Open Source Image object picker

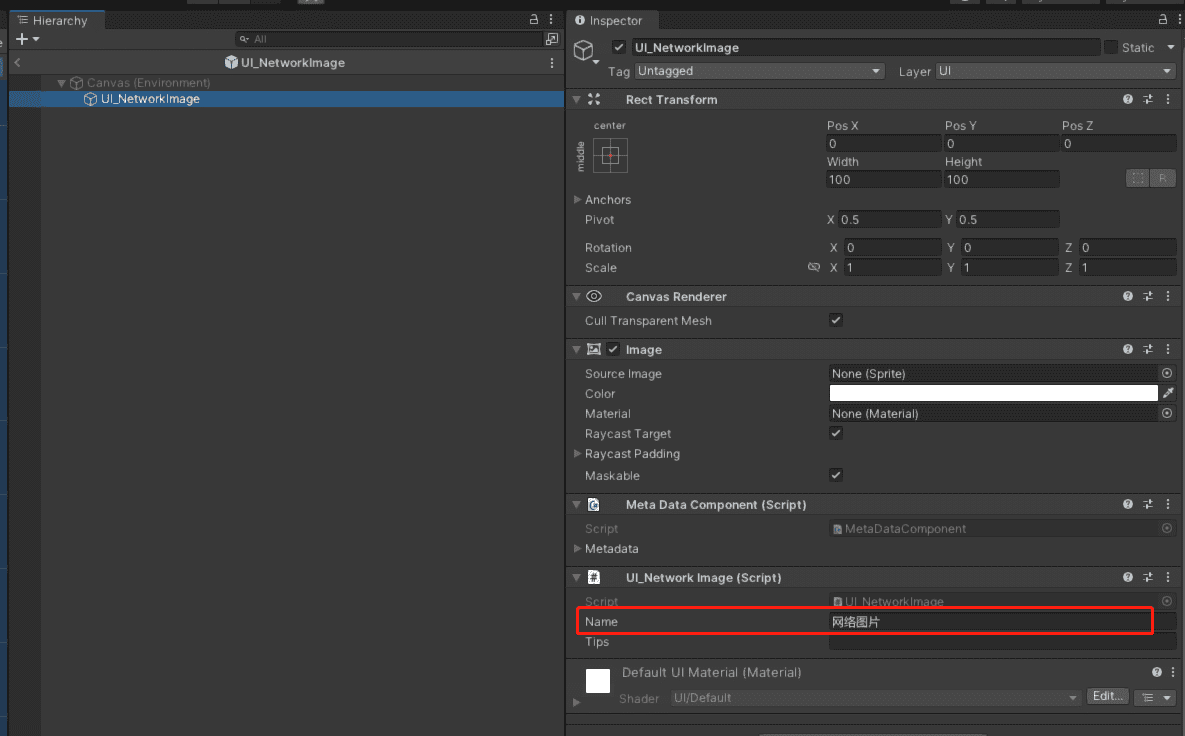(x=1167, y=373)
